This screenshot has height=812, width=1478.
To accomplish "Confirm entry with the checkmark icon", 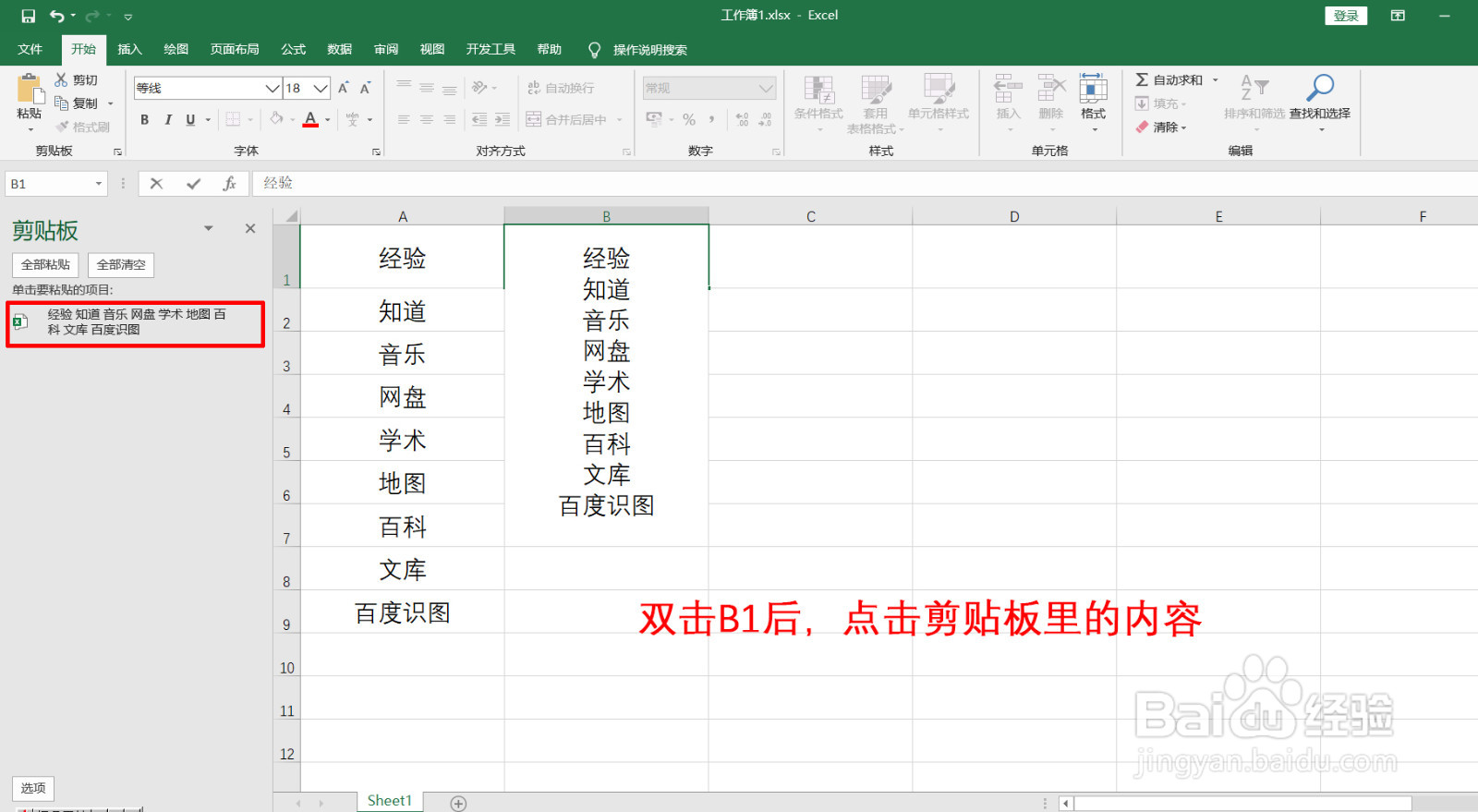I will 193,184.
